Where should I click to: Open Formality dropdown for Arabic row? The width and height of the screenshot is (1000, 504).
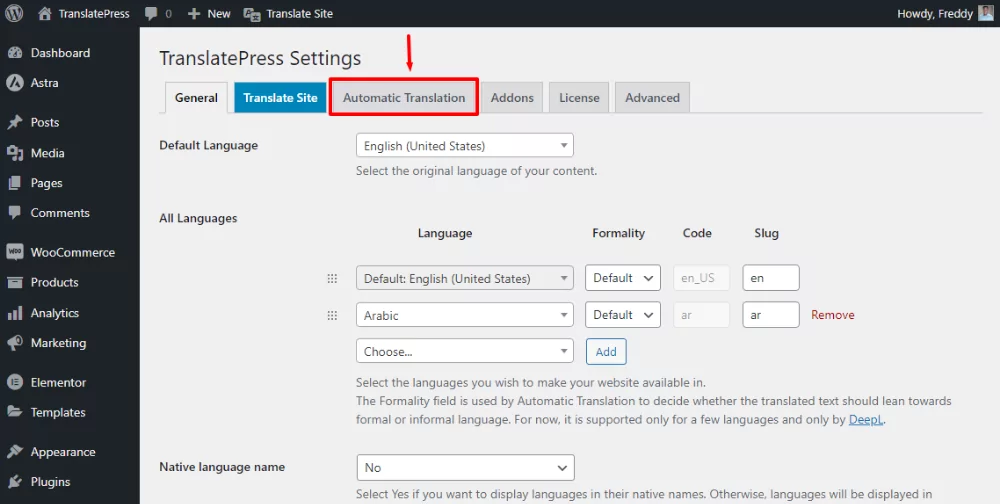pos(623,315)
